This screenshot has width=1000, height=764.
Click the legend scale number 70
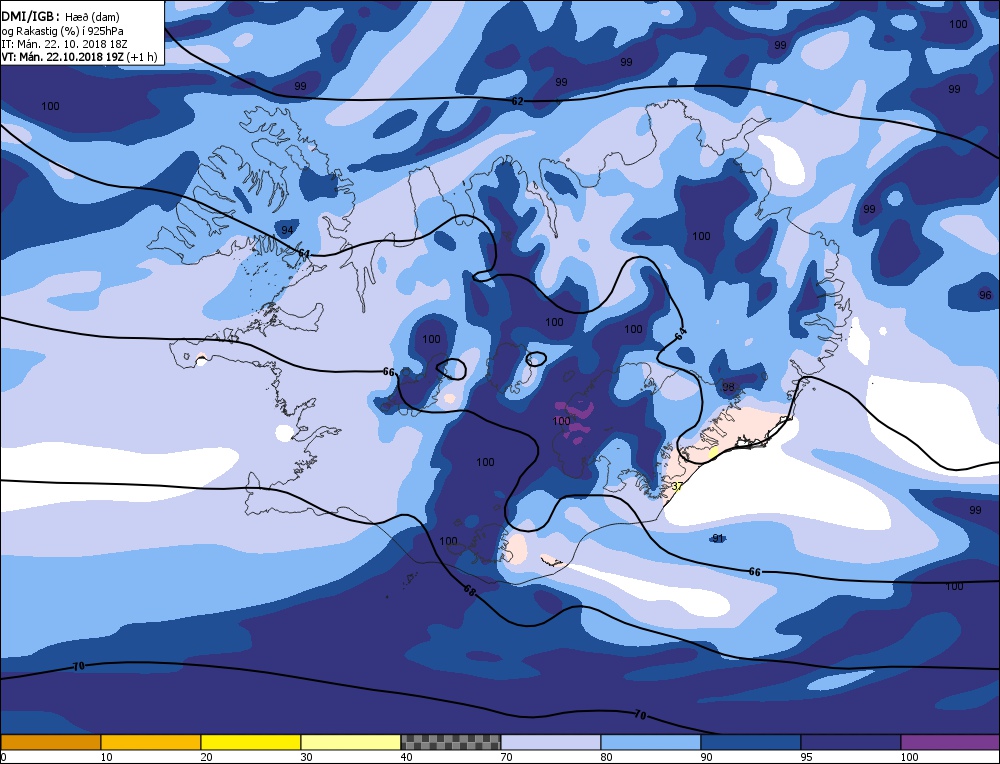[506, 757]
